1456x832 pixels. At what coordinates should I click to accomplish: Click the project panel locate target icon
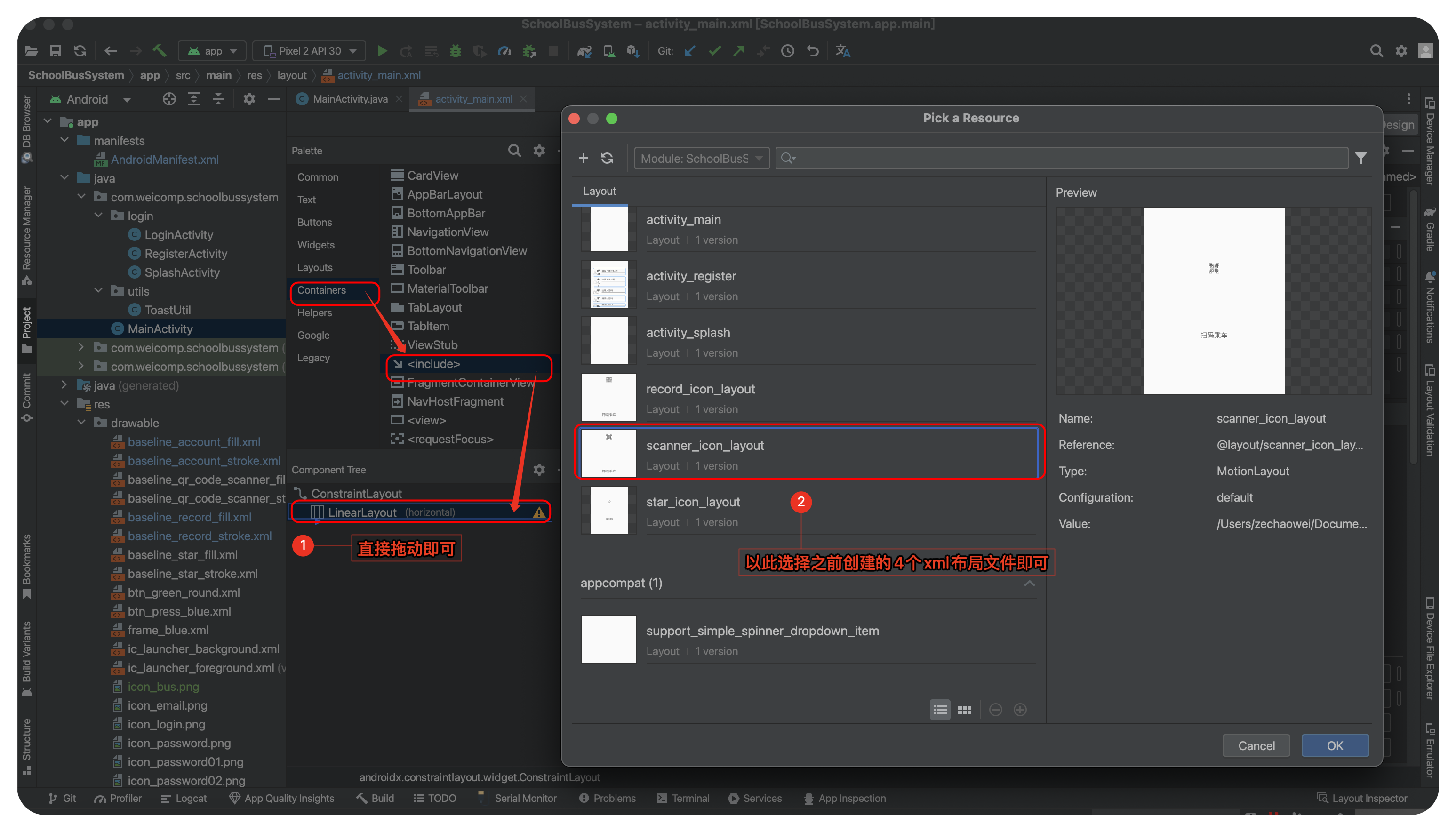[169, 99]
